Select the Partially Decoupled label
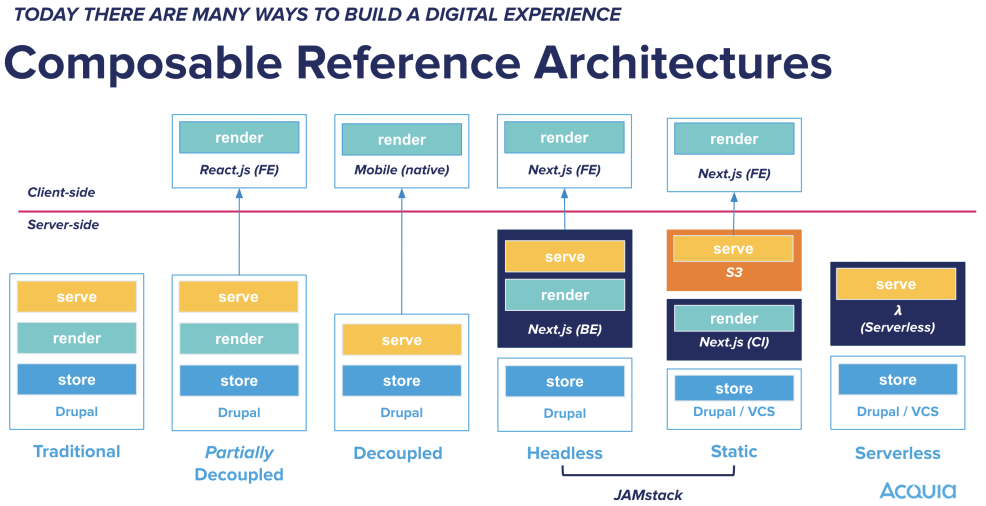 tap(239, 463)
